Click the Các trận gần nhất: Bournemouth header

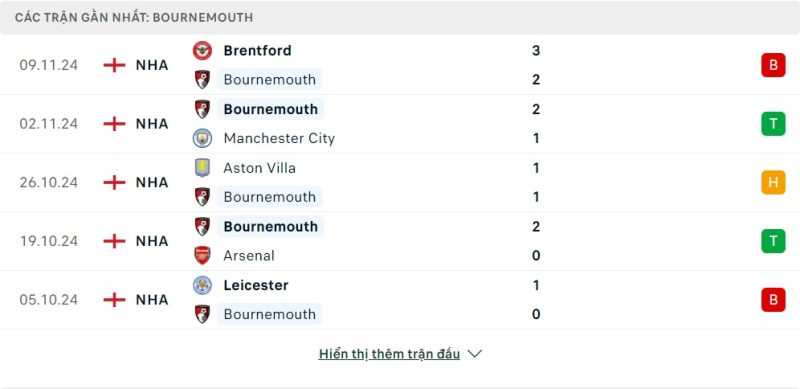pos(134,17)
